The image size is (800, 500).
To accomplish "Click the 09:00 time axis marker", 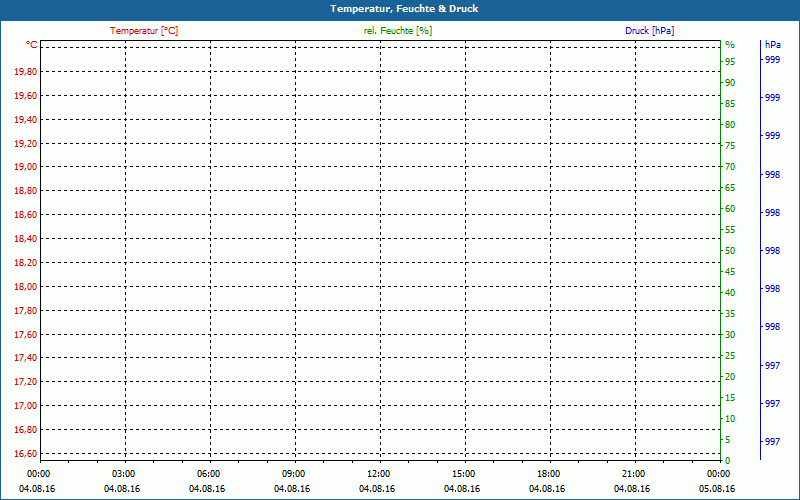I will click(293, 473).
